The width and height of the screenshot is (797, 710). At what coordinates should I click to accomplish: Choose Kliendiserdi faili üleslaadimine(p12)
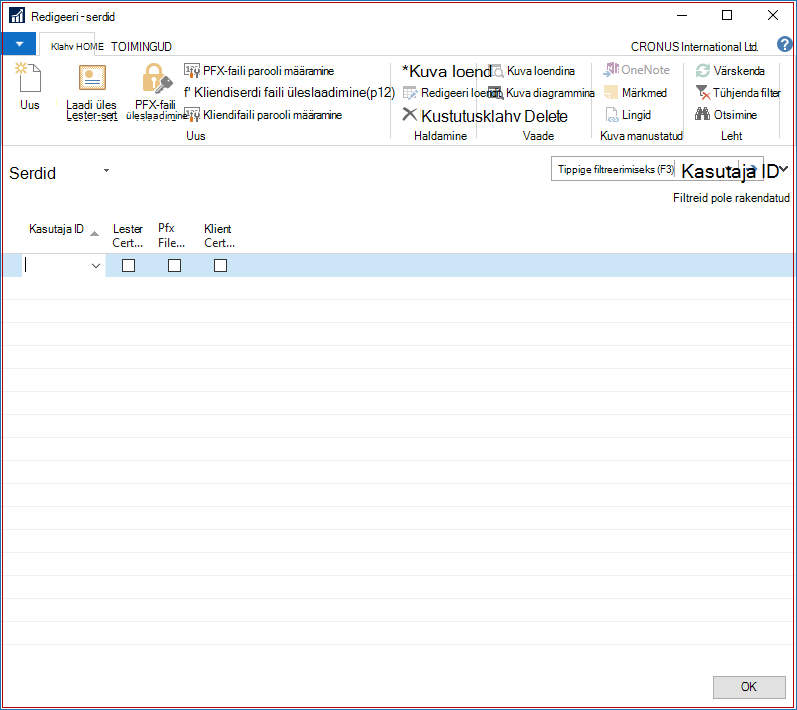(x=289, y=92)
